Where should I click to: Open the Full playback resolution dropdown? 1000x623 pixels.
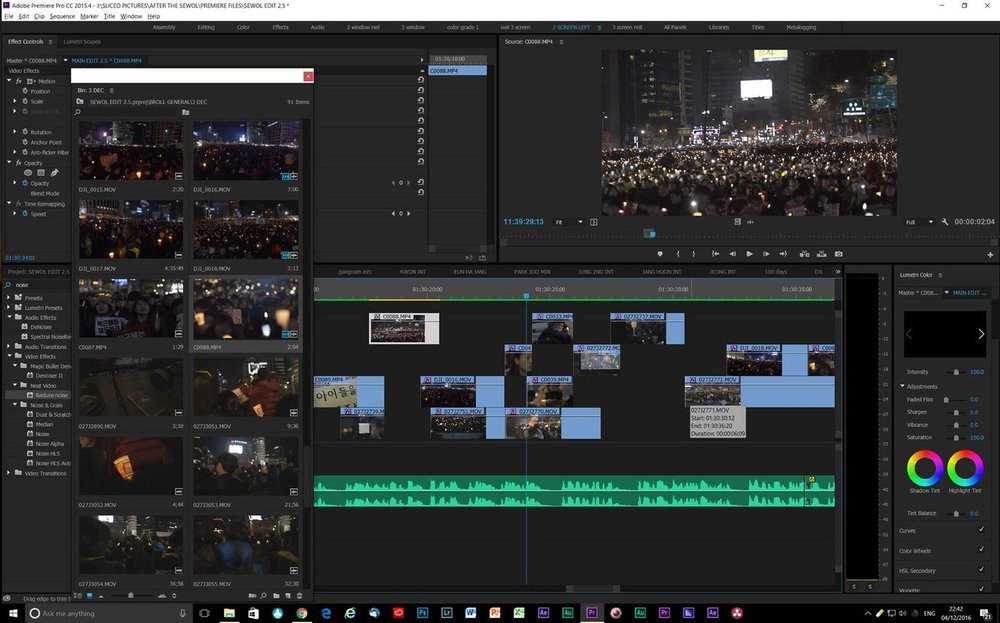coord(919,222)
